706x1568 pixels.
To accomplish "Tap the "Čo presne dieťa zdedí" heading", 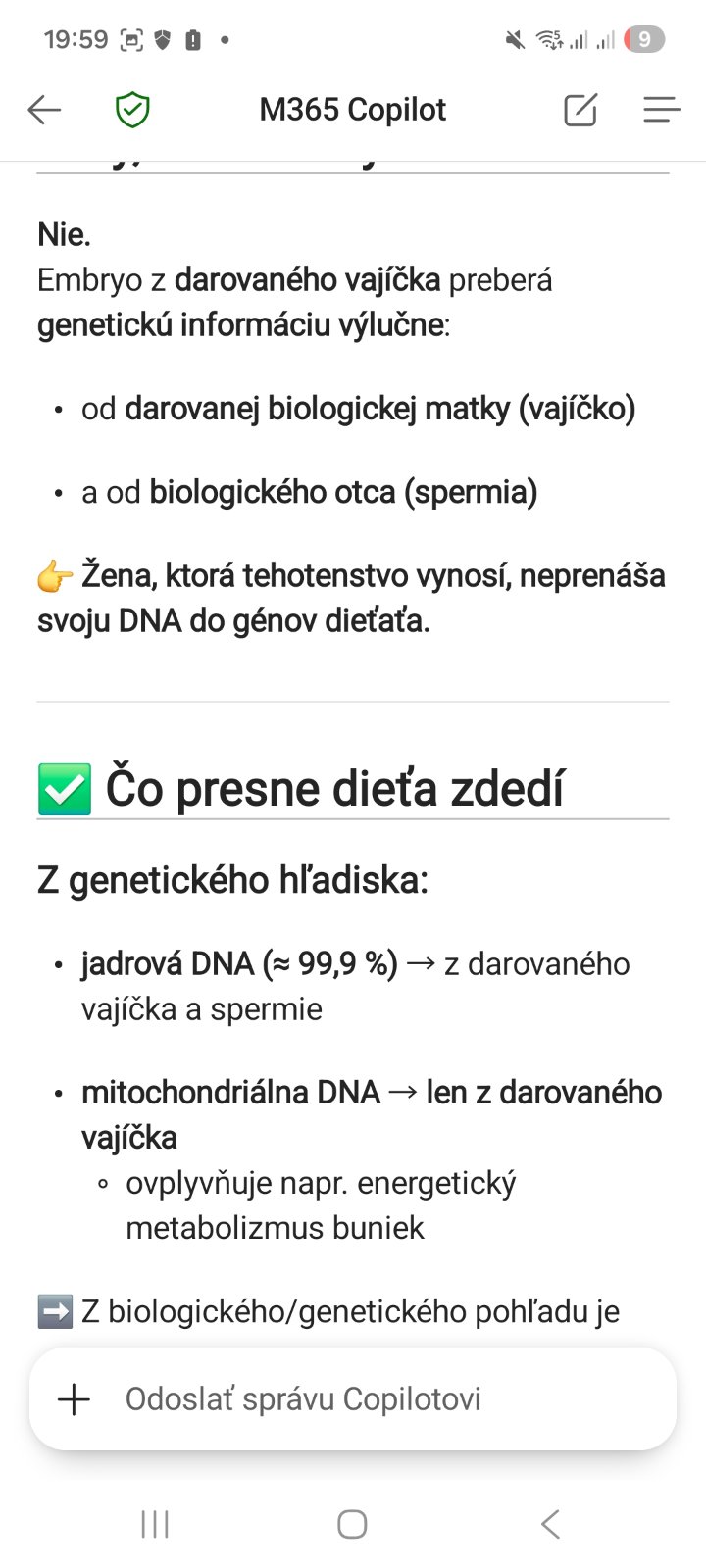I will coord(334,789).
